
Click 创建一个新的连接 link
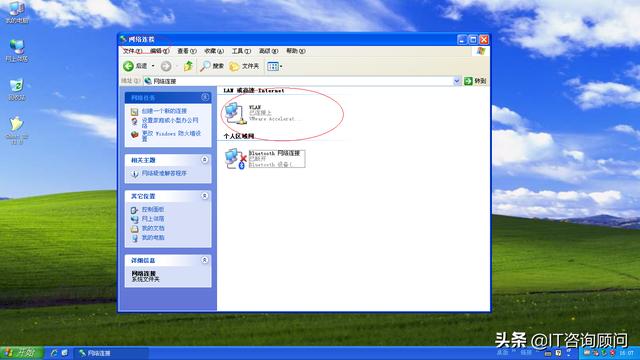164,111
